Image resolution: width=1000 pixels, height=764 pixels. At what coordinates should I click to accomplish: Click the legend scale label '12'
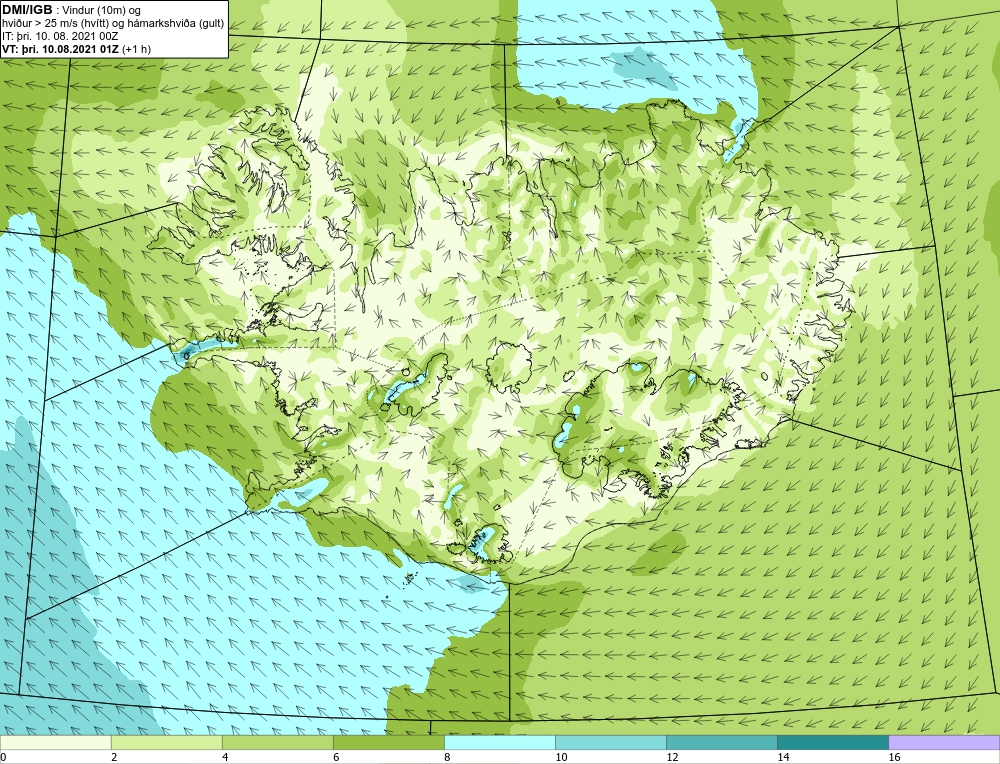tap(672, 757)
